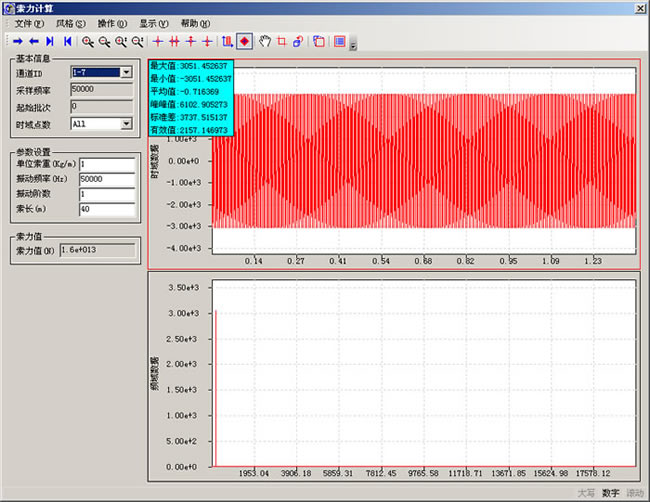Click the single red cursor cross icon
The width and height of the screenshot is (650, 502).
157,41
